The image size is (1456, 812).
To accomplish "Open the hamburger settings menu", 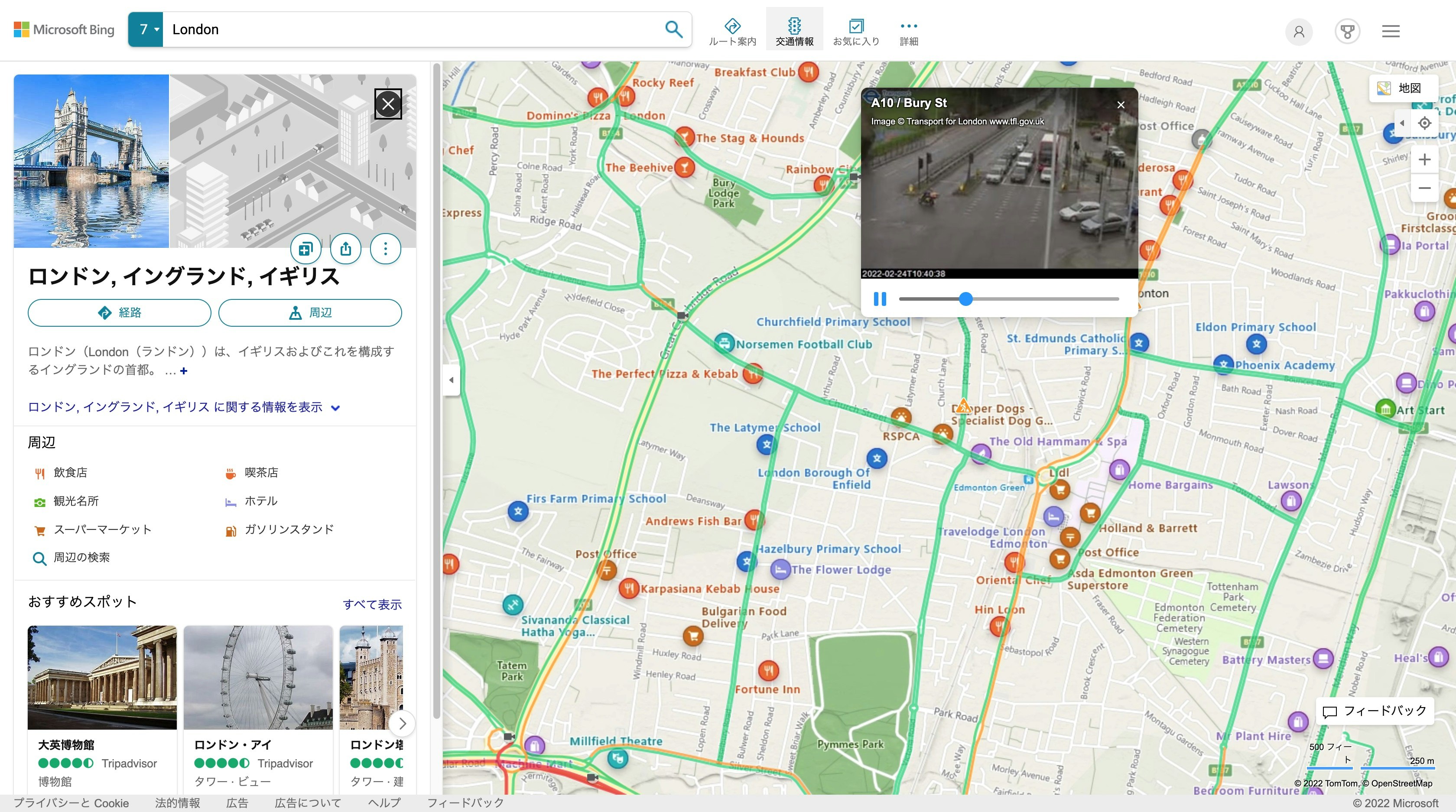I will click(1391, 31).
